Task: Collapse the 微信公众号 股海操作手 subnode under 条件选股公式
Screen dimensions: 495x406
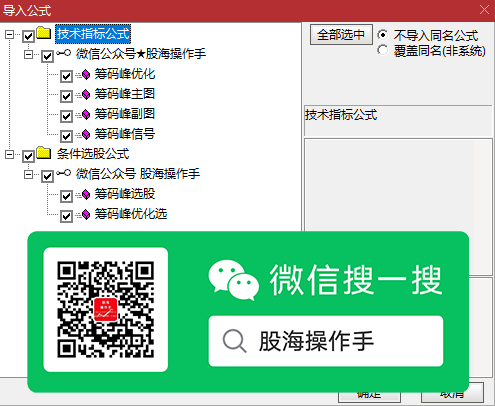Action: (x=29, y=174)
